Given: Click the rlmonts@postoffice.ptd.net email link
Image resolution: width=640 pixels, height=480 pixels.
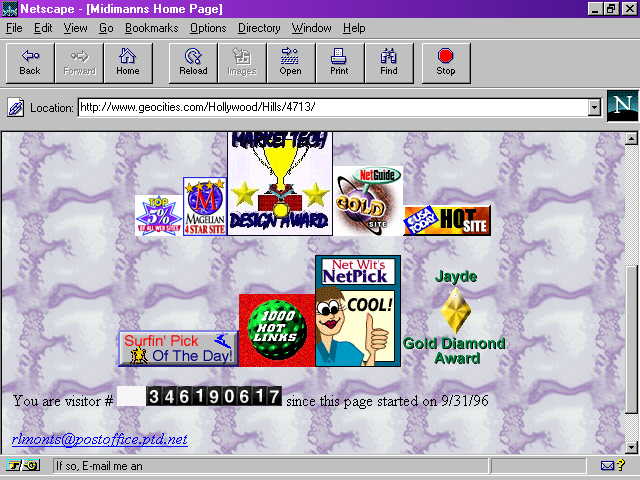Looking at the screenshot, I should coord(100,439).
